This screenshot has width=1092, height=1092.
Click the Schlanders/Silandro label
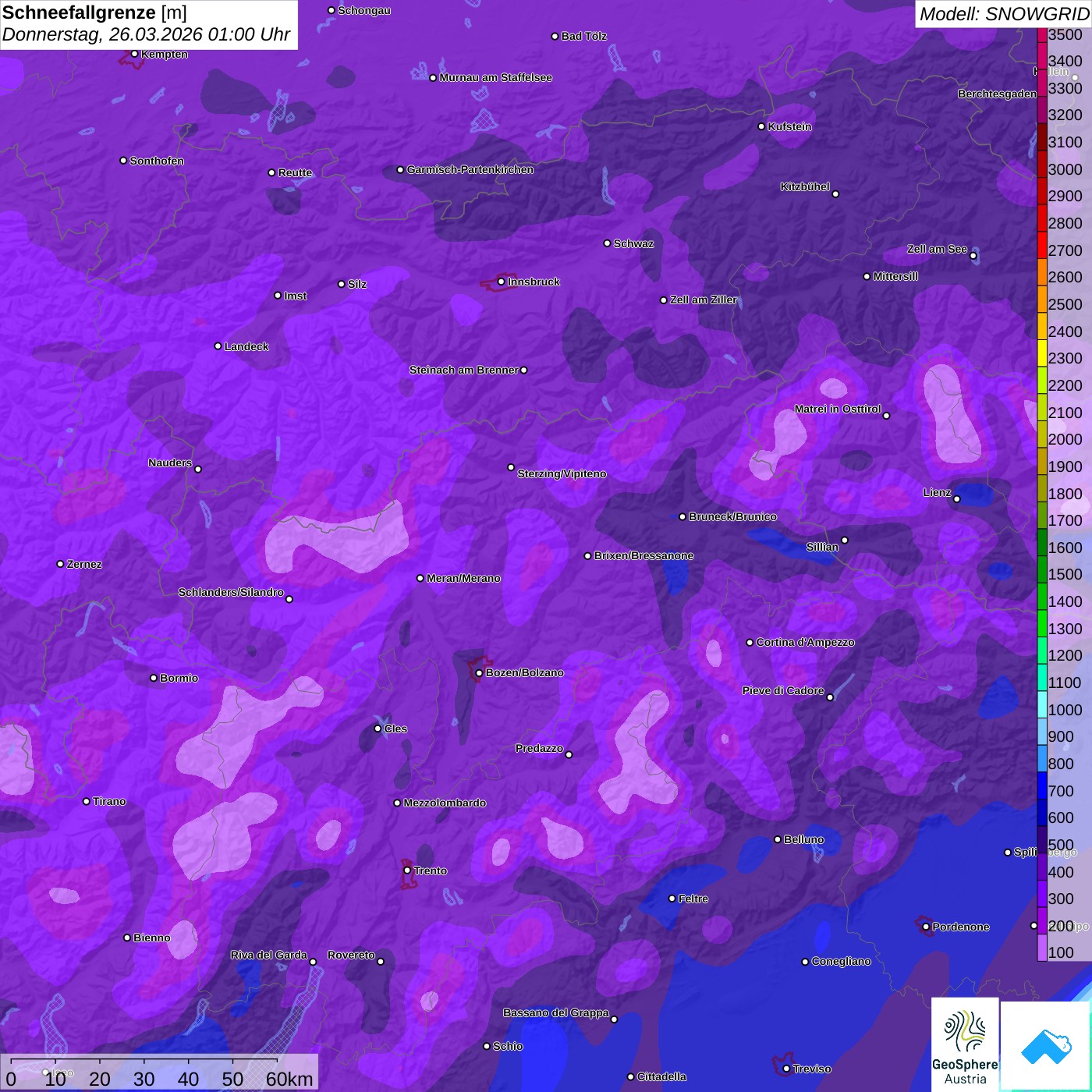231,592
